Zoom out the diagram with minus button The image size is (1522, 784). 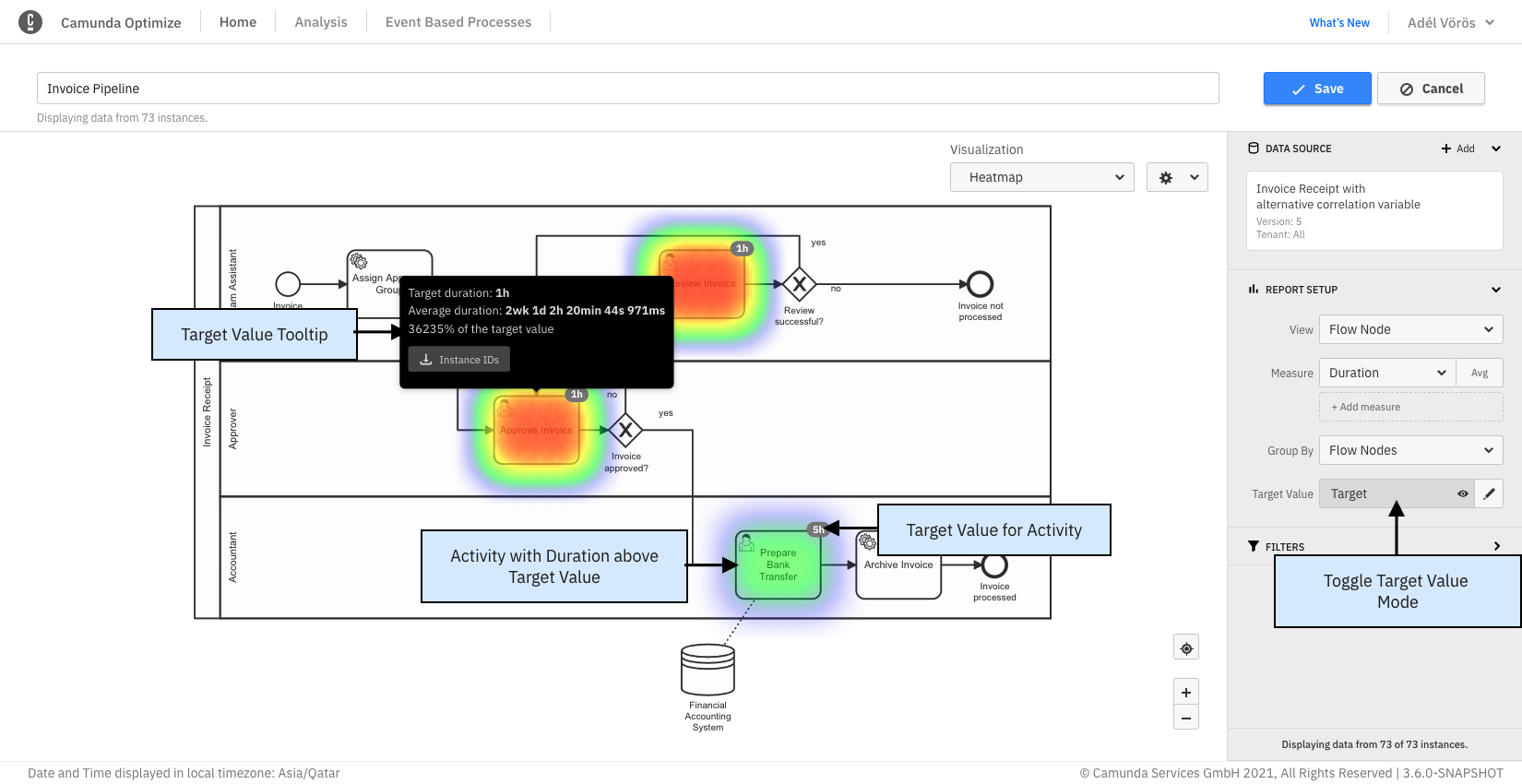click(x=1186, y=718)
